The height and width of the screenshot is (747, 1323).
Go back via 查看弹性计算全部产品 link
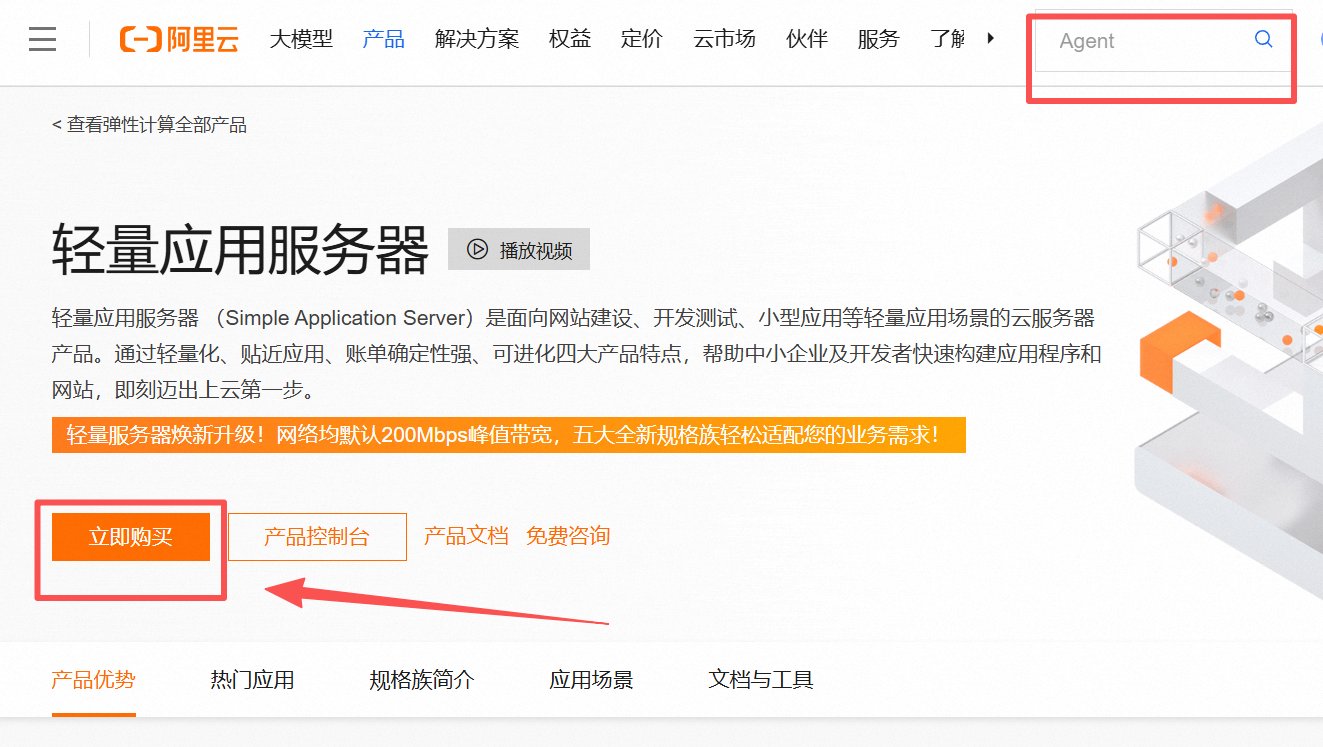(149, 125)
